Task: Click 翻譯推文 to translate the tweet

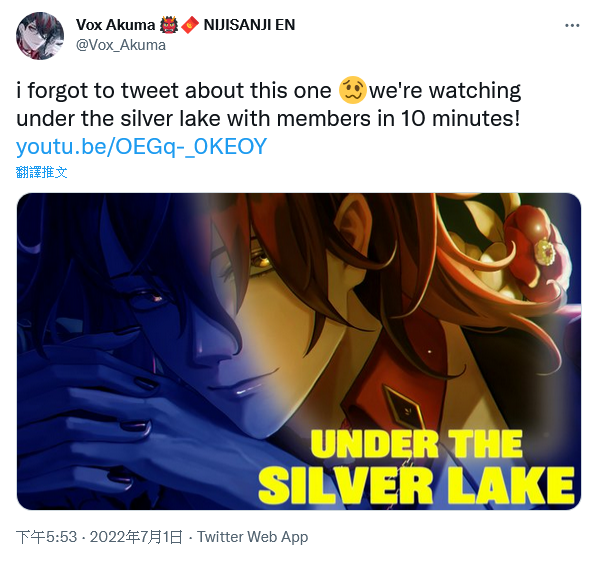Action: (42, 172)
